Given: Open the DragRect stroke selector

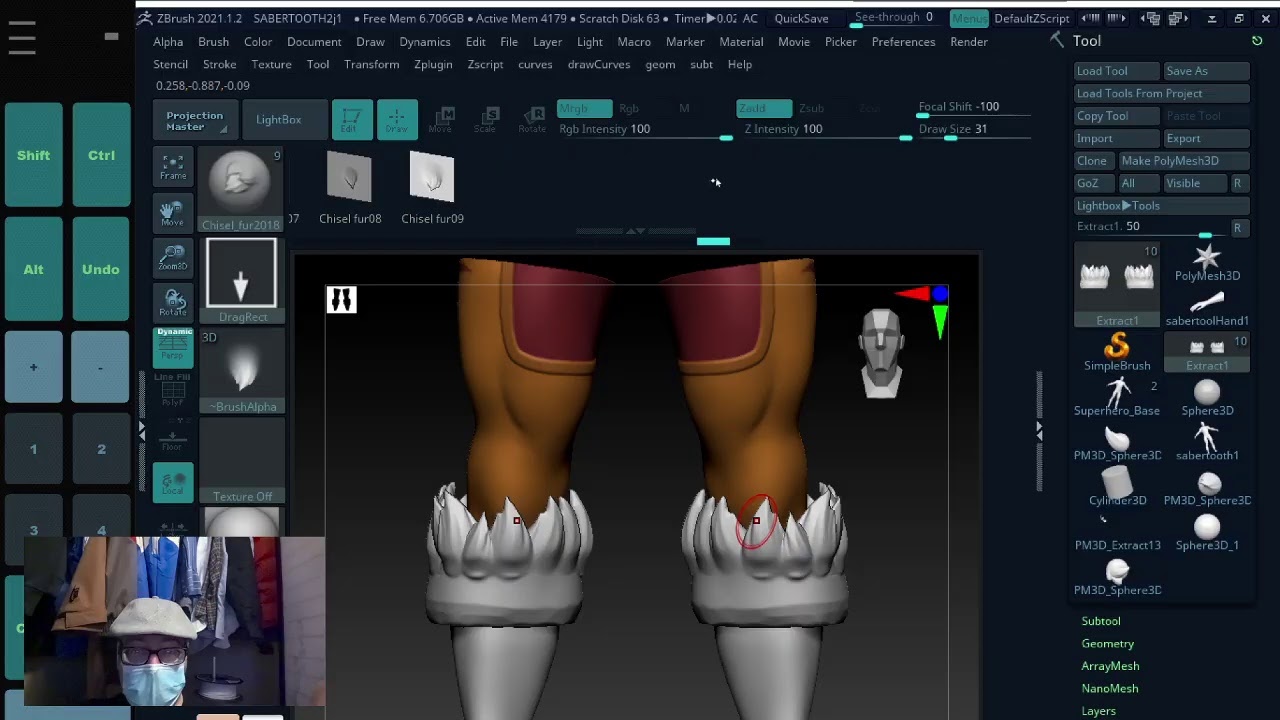Looking at the screenshot, I should (241, 281).
